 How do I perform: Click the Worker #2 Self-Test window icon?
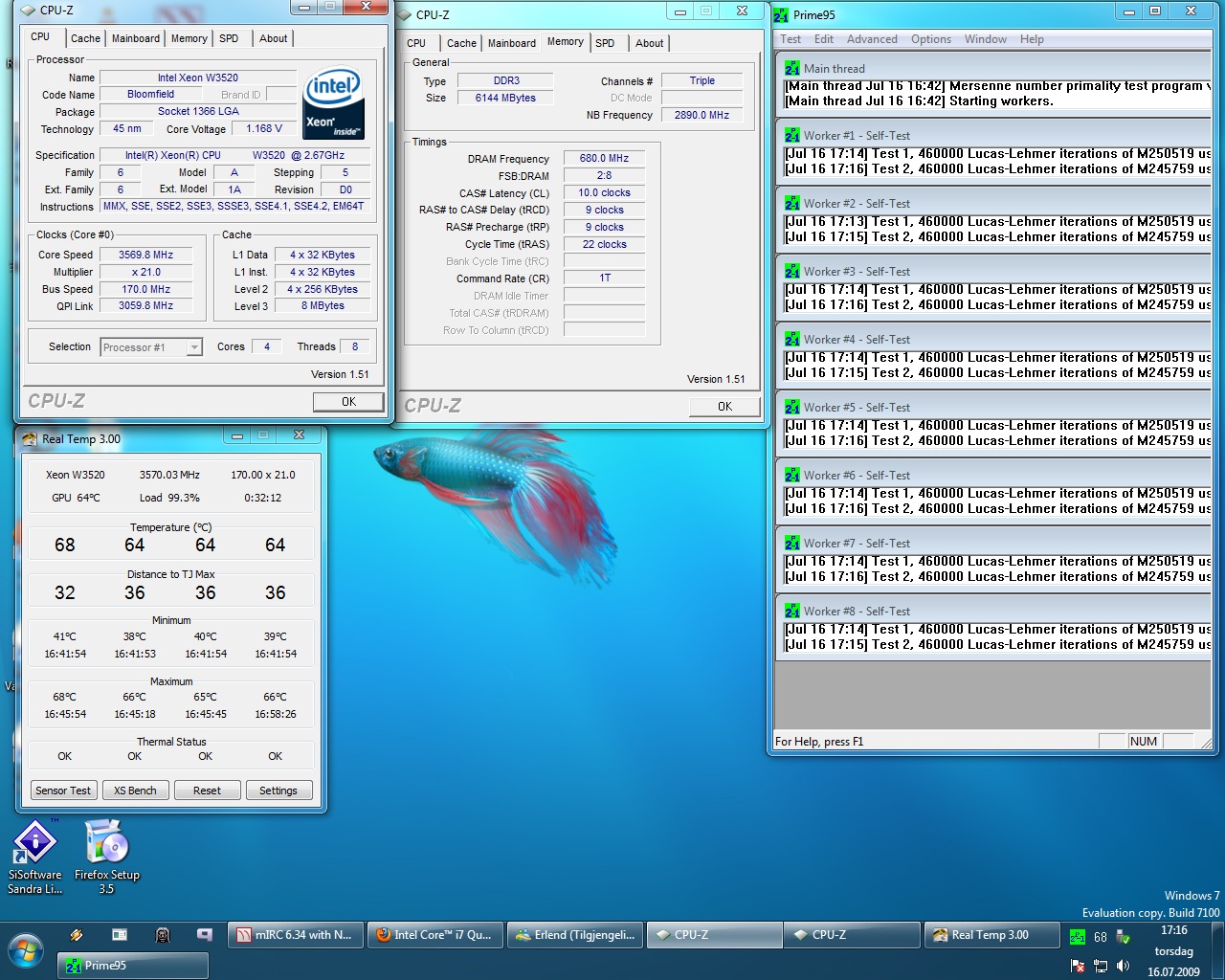tap(792, 204)
